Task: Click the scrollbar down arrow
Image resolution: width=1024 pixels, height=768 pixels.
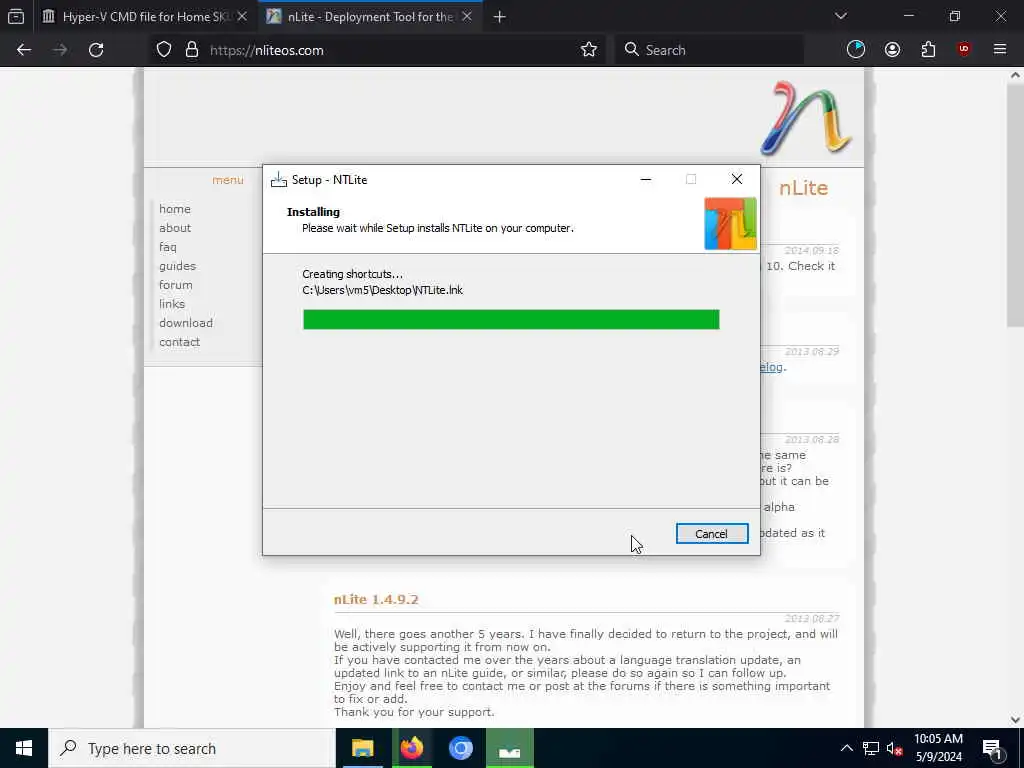Action: 1015,720
